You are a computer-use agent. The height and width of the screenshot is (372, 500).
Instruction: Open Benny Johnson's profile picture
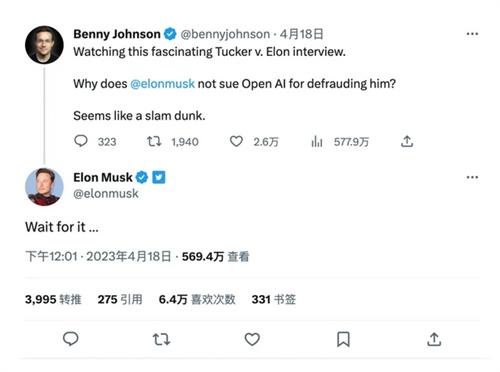44,45
